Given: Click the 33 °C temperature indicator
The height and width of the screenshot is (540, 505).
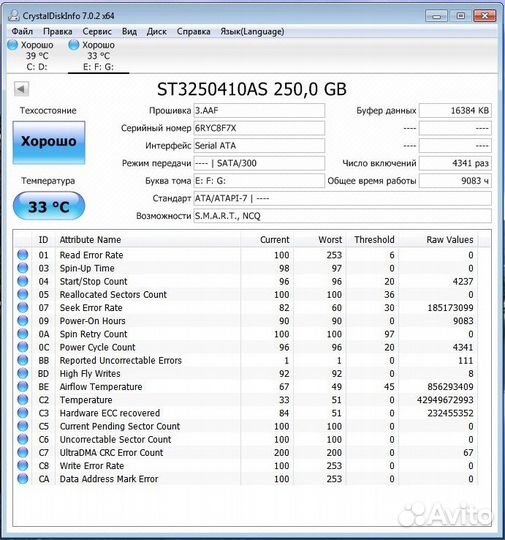Looking at the screenshot, I should tap(49, 206).
